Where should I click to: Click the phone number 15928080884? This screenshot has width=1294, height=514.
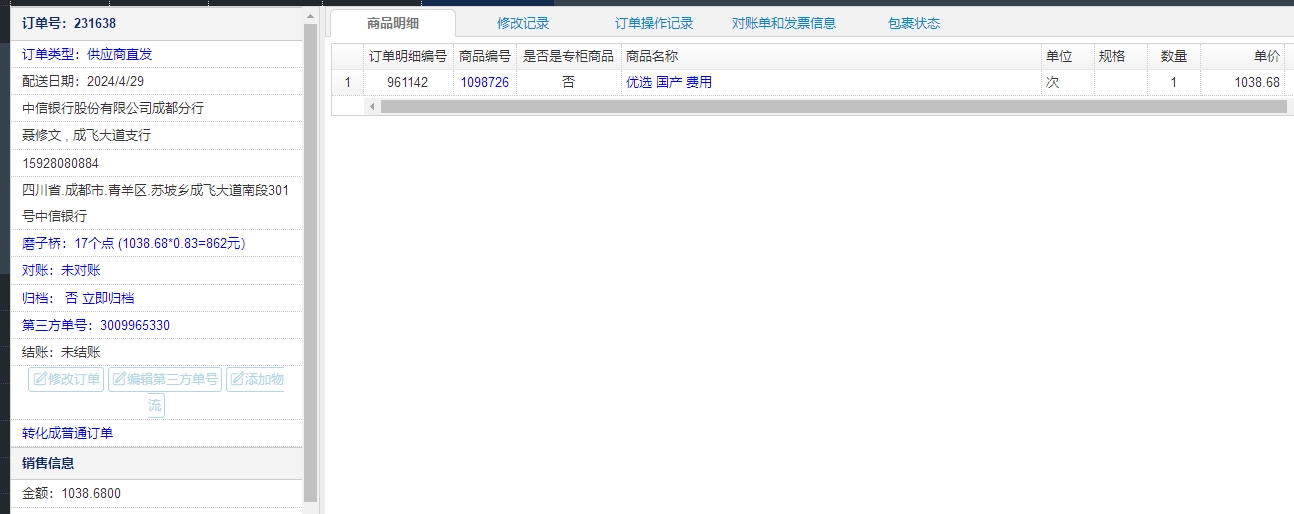[61, 163]
